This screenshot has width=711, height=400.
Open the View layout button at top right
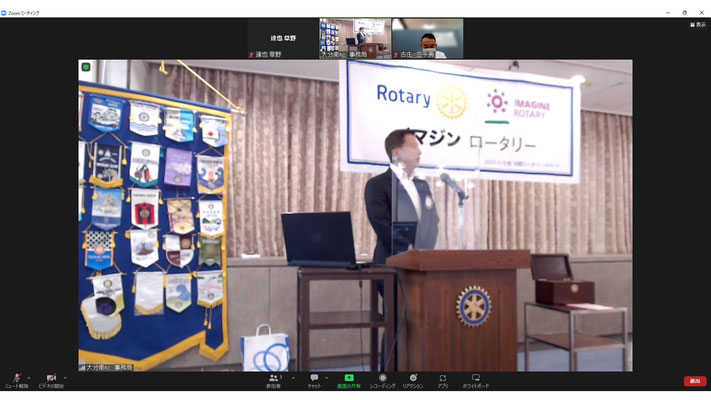tap(698, 24)
